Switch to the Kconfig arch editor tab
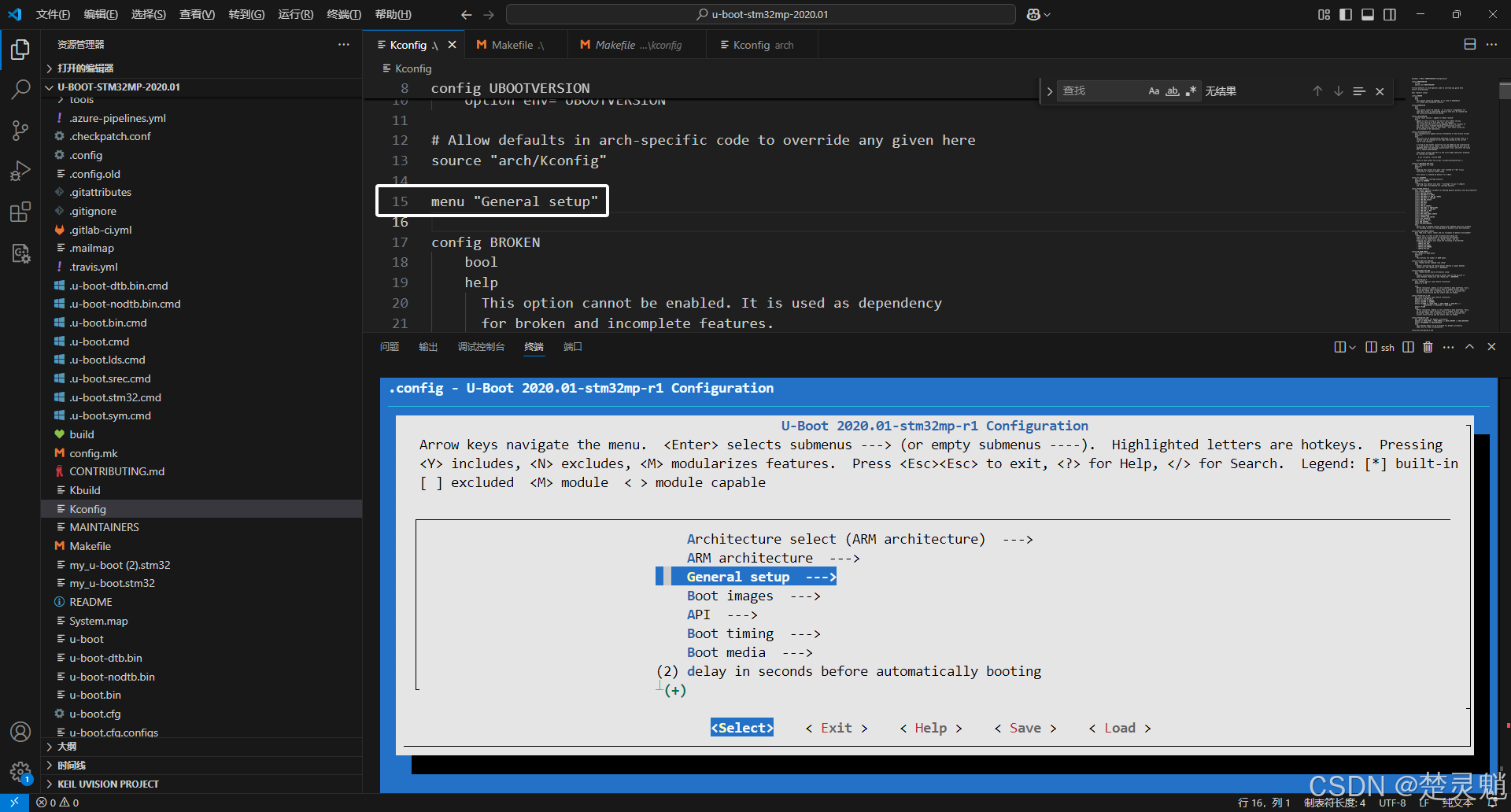 762,45
